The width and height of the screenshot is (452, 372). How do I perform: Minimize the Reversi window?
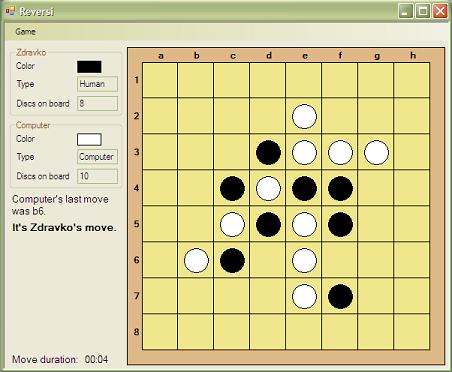[x=406, y=11]
